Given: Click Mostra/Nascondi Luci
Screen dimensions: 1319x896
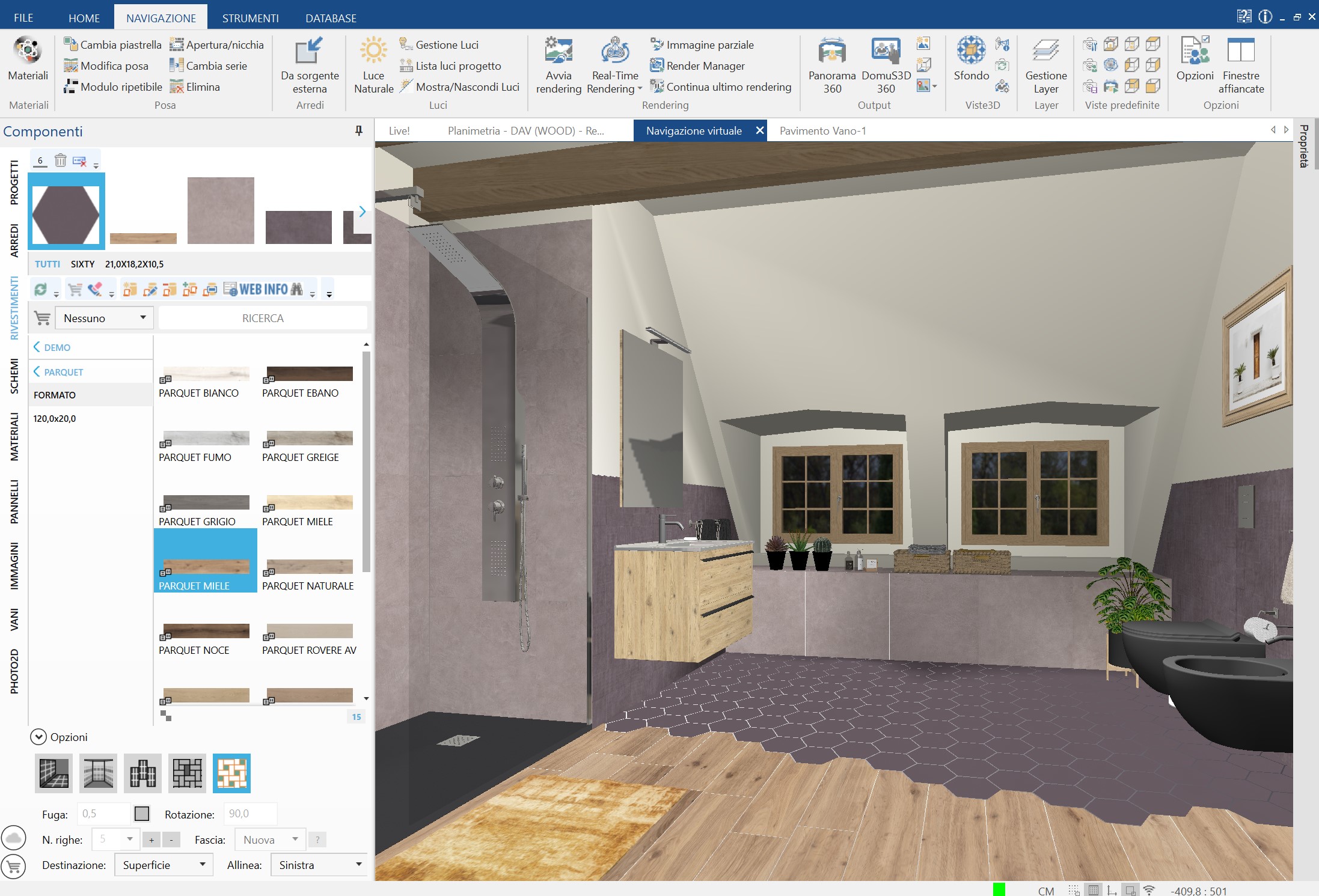Looking at the screenshot, I should [459, 87].
